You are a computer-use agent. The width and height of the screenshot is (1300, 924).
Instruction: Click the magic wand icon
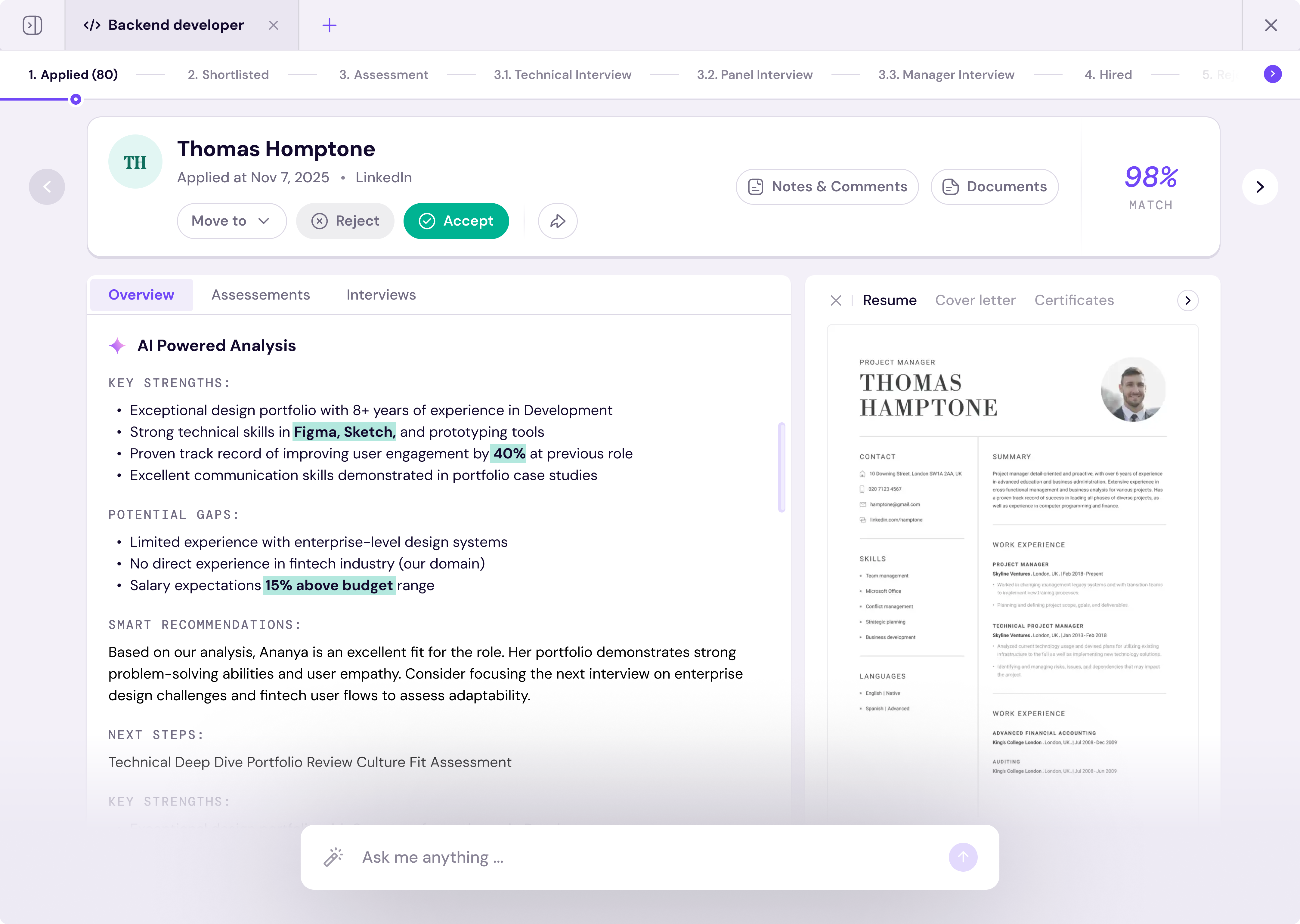pyautogui.click(x=333, y=857)
